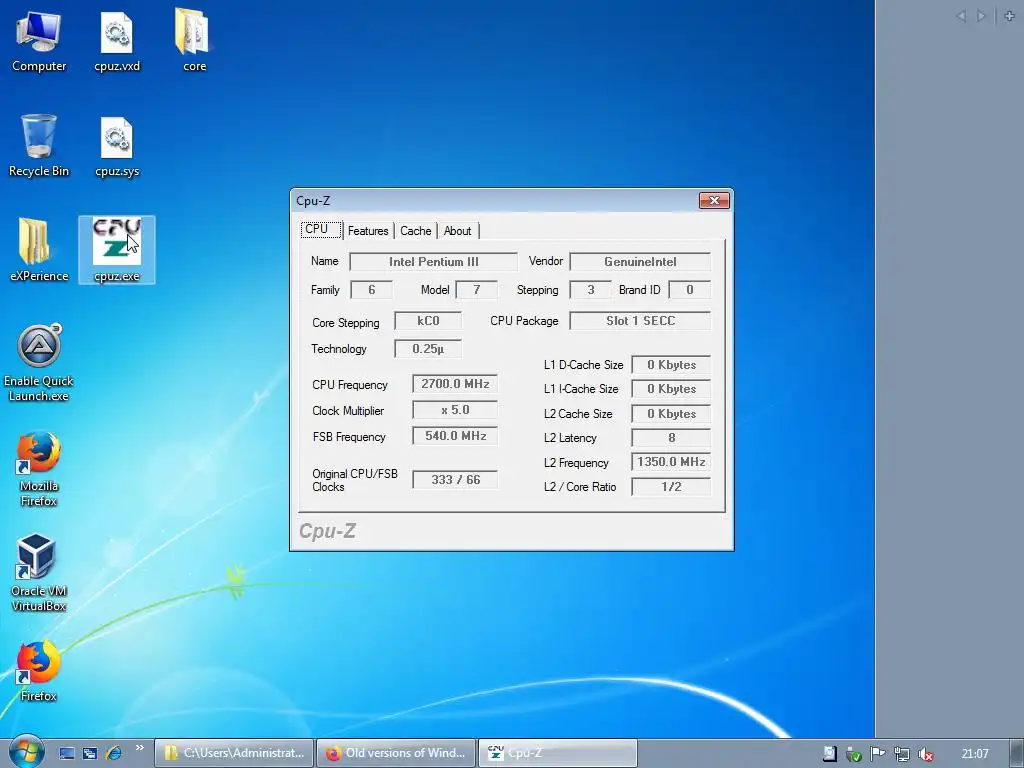Switch to the C:\Users\Administrat... taskbar window
Viewport: 1024px width, 768px height.
pyautogui.click(x=234, y=753)
